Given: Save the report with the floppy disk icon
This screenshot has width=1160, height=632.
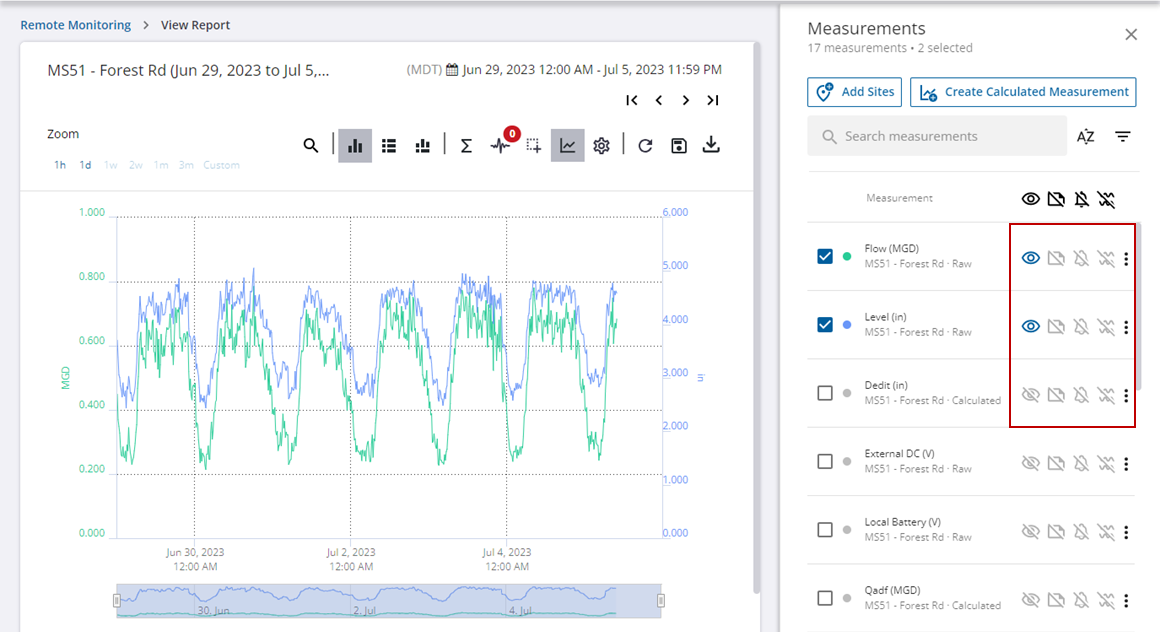Looking at the screenshot, I should pyautogui.click(x=679, y=146).
